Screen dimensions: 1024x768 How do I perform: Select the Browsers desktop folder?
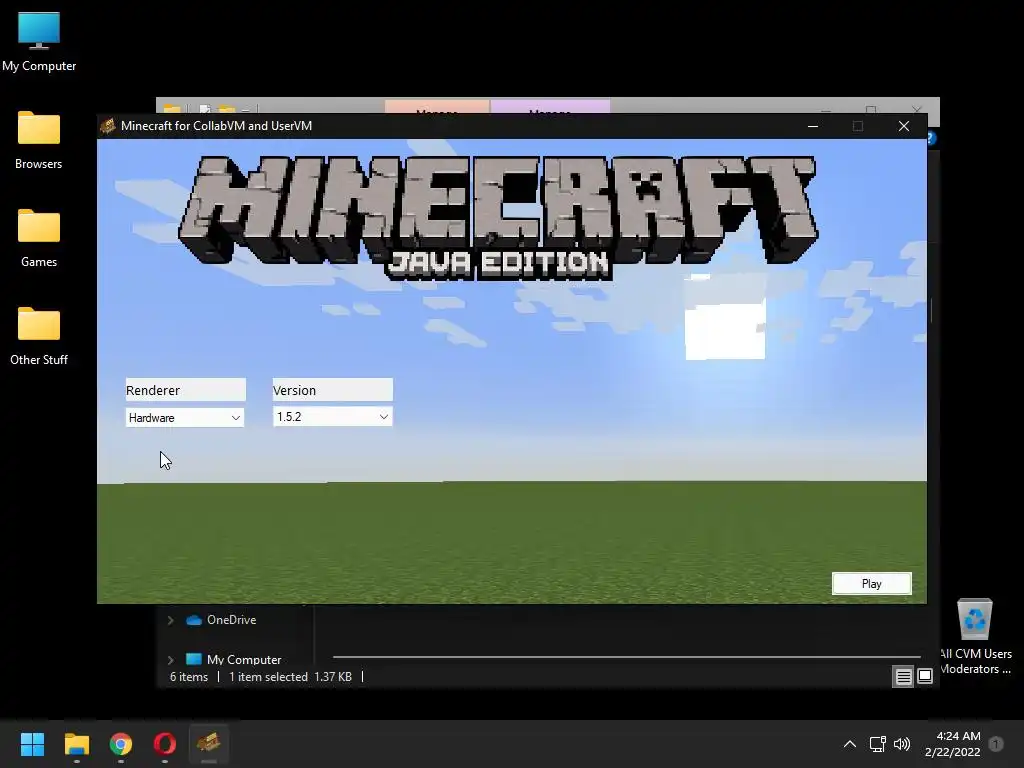pyautogui.click(x=39, y=140)
